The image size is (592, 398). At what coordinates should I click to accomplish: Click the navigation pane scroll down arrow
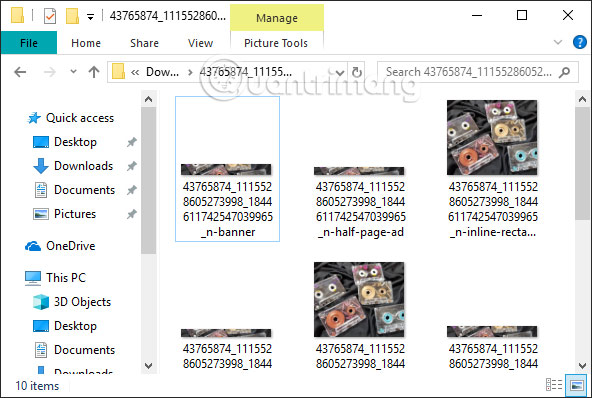[x=148, y=366]
